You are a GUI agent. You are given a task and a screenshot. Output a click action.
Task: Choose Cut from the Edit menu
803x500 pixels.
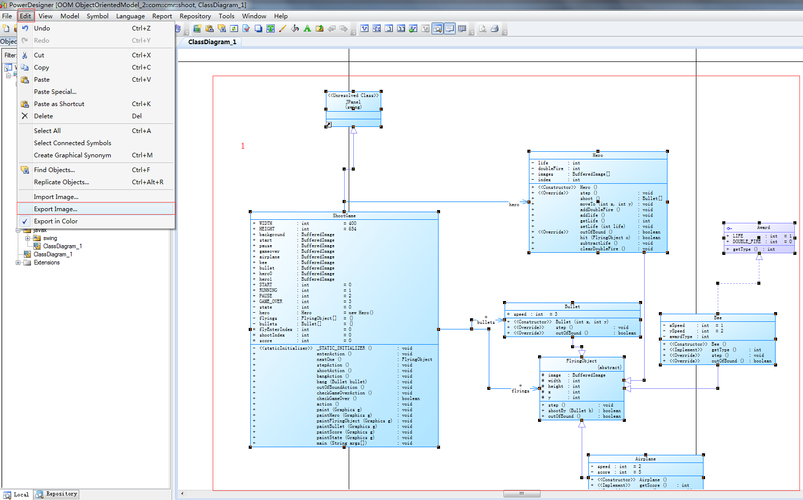(x=96, y=55)
